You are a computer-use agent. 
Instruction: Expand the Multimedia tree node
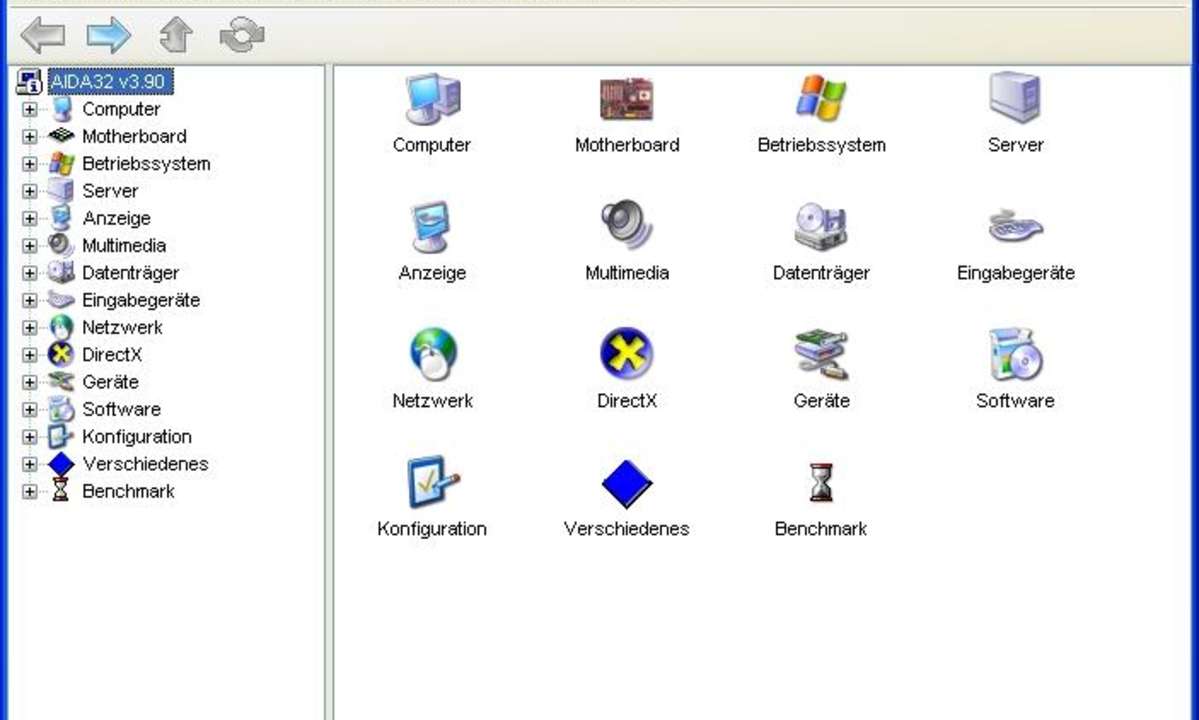[x=29, y=245]
